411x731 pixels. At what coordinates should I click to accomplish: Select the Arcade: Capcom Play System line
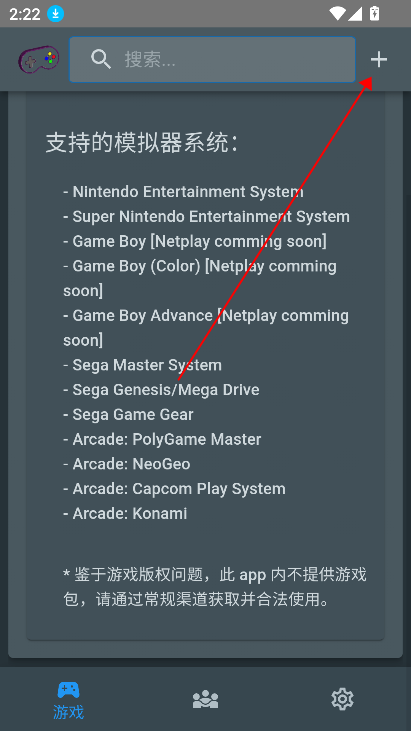174,489
